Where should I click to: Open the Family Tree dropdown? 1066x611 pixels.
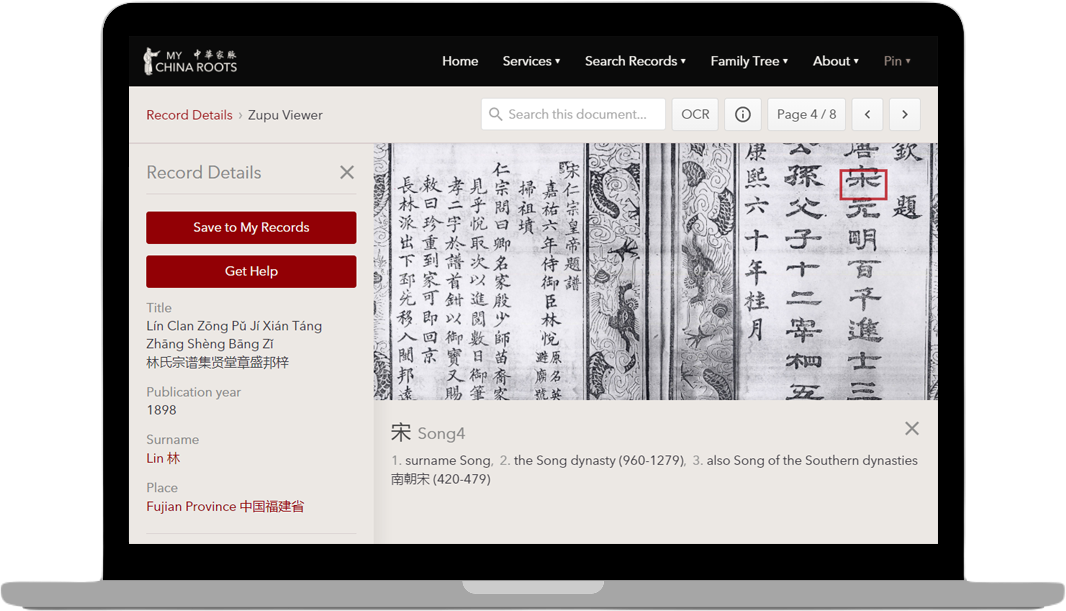(x=749, y=61)
